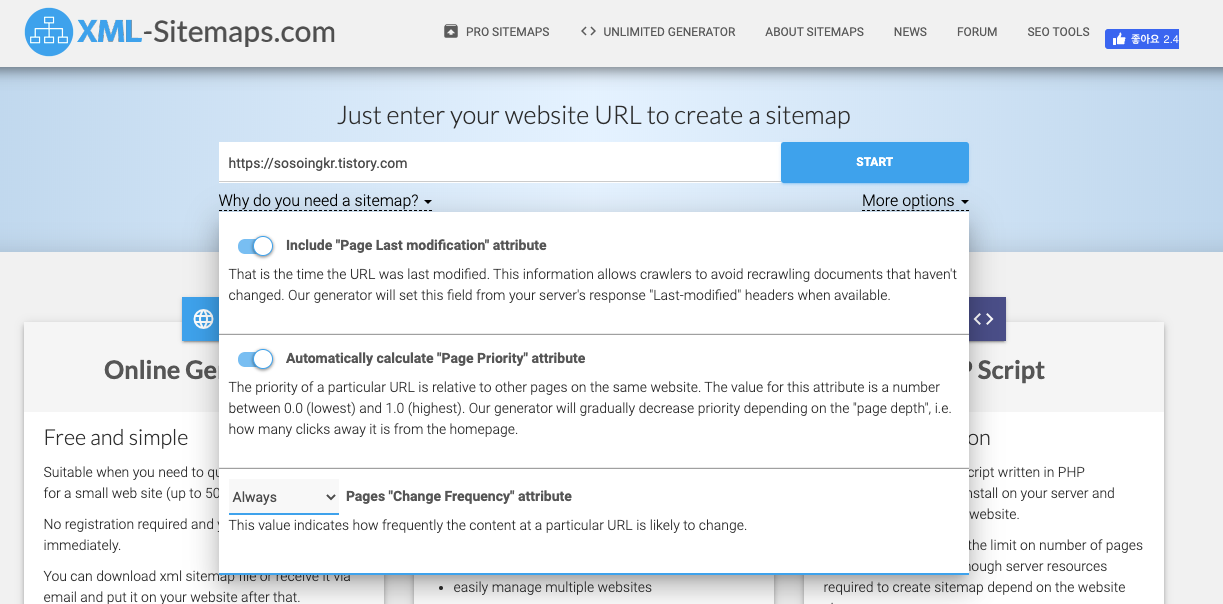Open the SEO TOOLS menu item

tap(1058, 32)
